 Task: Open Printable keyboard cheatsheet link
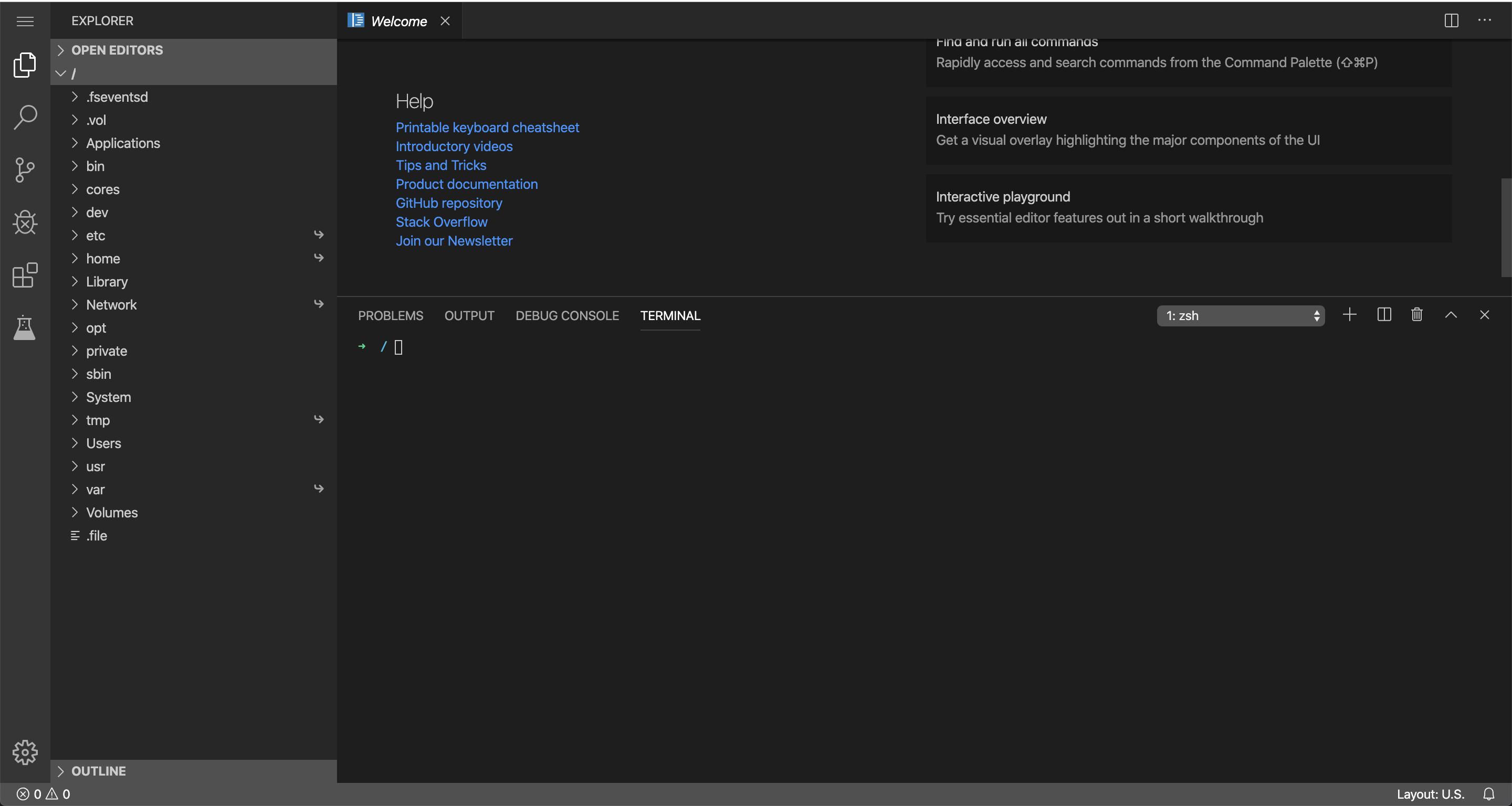[x=487, y=128]
